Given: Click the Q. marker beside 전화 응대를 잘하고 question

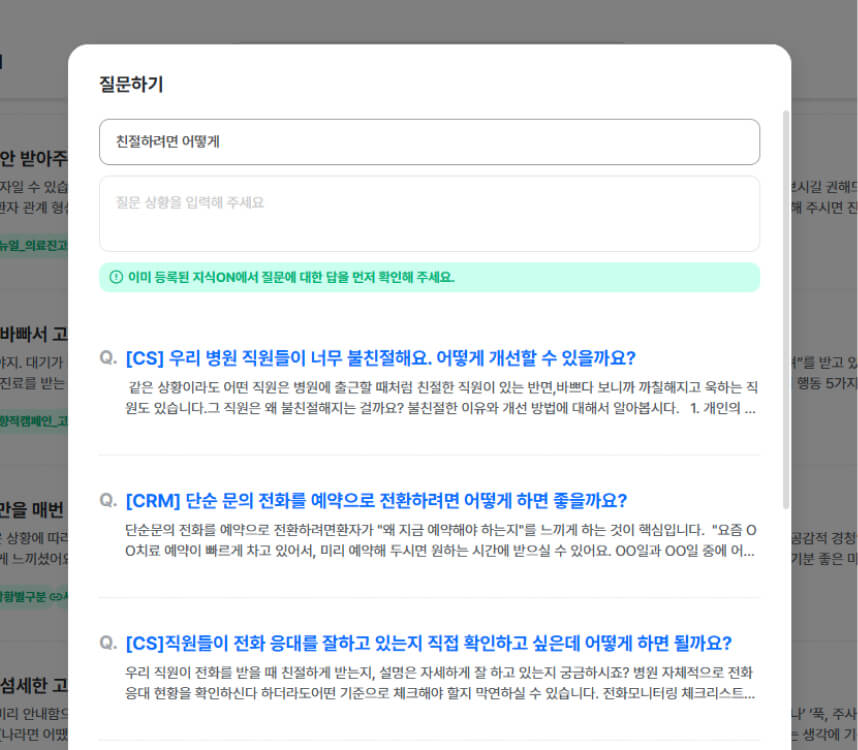Looking at the screenshot, I should click(108, 642).
